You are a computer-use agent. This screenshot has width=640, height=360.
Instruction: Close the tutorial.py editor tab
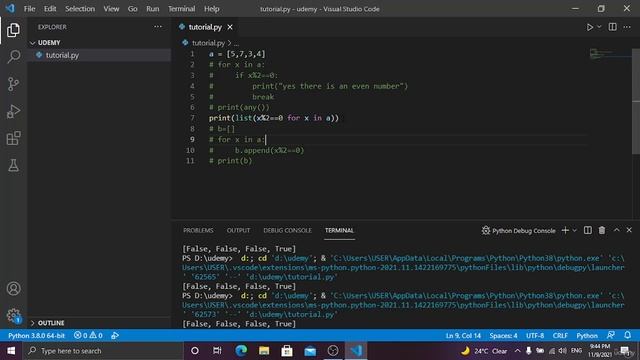[230, 27]
